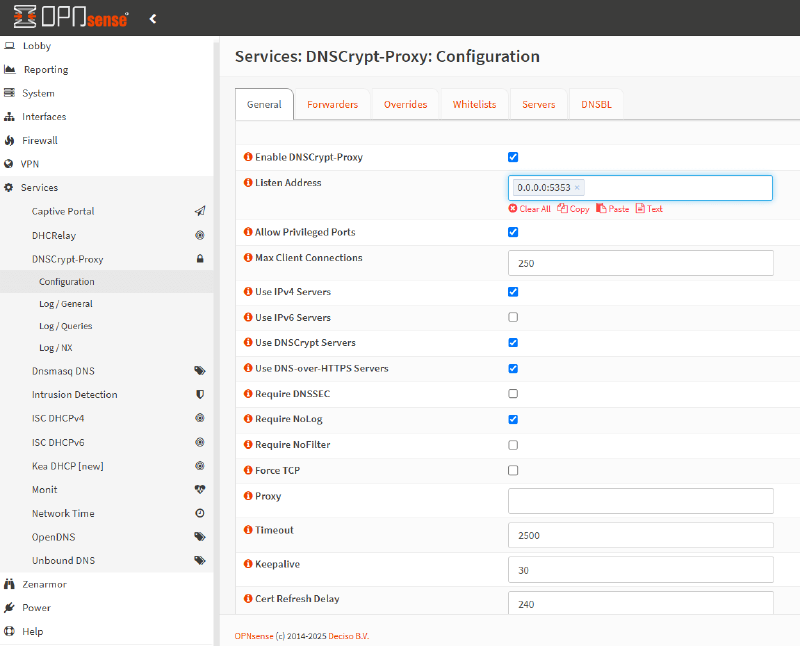
Task: Click the clock icon beside Network Time
Action: [200, 513]
